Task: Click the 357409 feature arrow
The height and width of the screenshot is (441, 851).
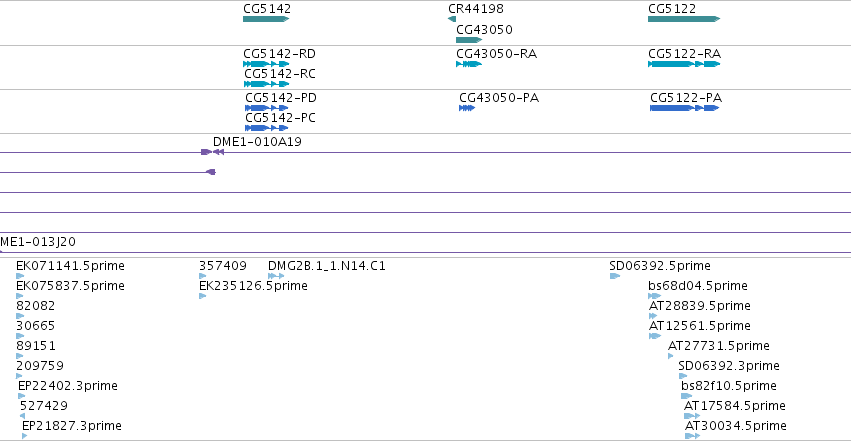Action: pyautogui.click(x=202, y=276)
